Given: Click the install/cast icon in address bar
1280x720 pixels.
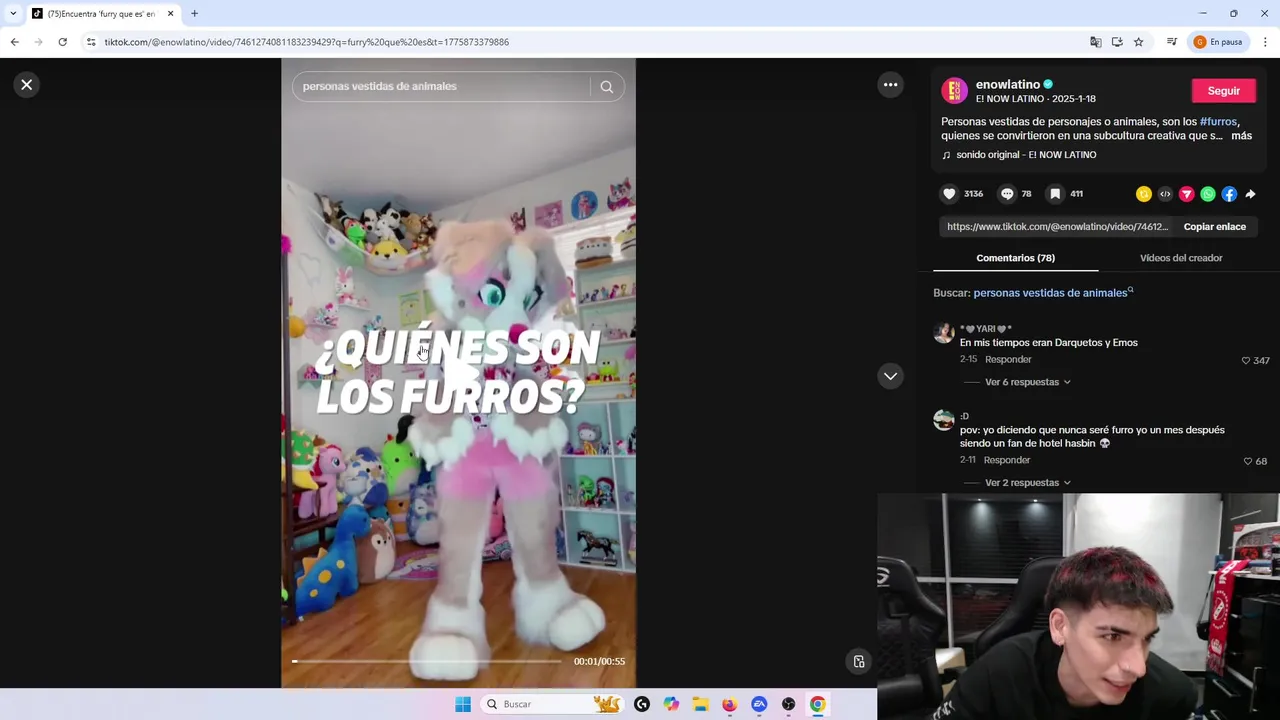Looking at the screenshot, I should coord(1117,42).
